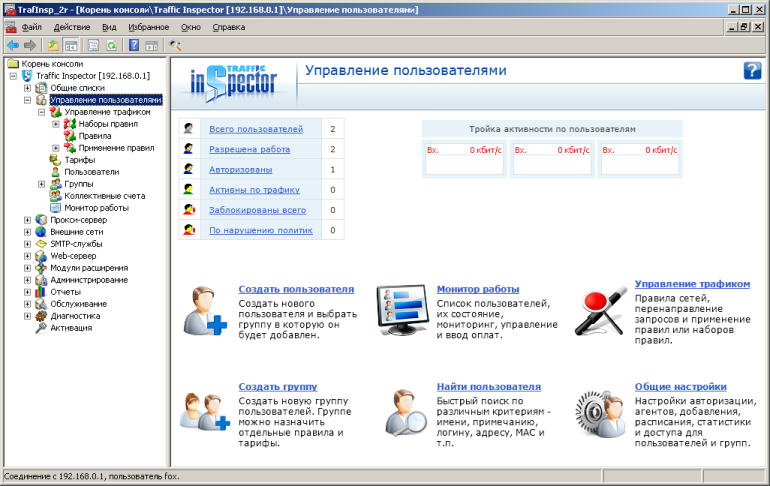Click the traffic management baton icon
Viewport: 770px width, 486px height.
click(x=600, y=312)
